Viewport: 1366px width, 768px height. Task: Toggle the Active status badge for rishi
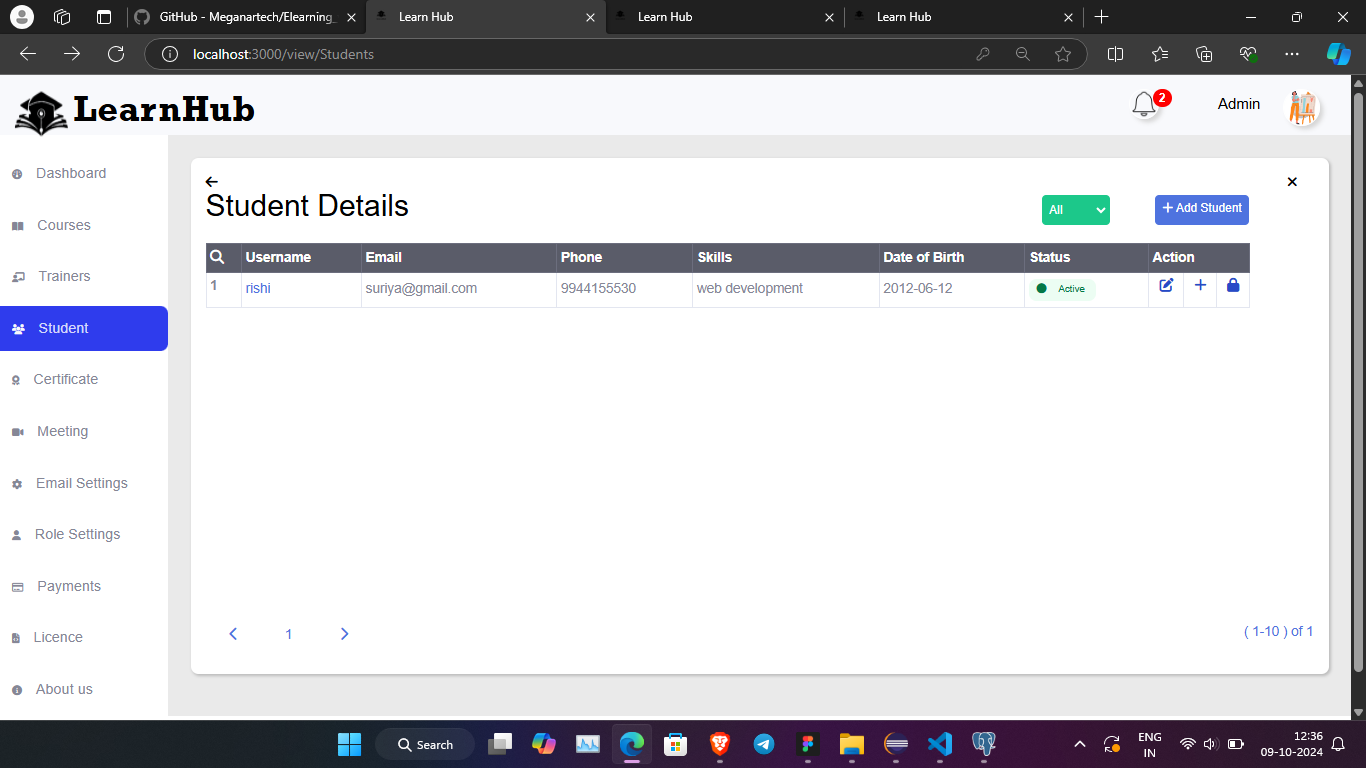1062,289
